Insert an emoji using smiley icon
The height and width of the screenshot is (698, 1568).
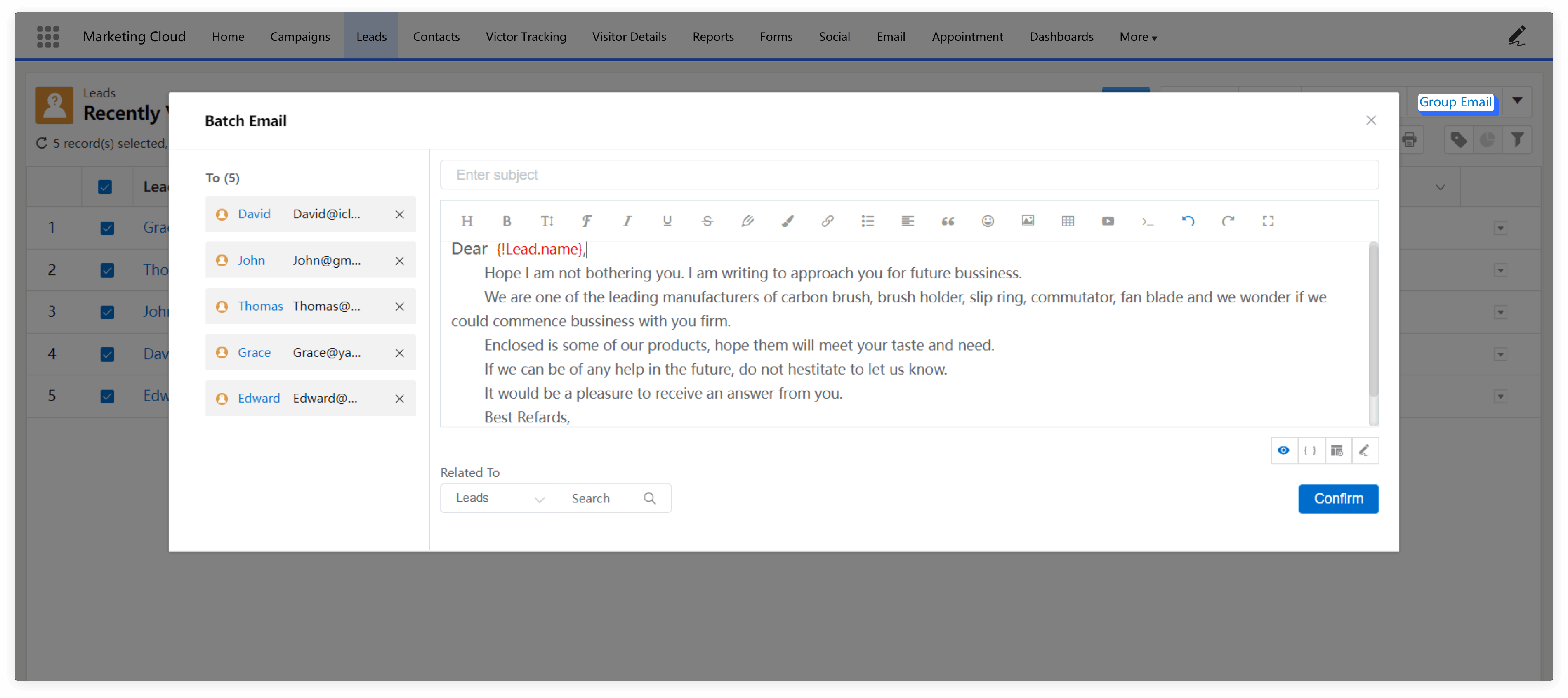pos(987,221)
